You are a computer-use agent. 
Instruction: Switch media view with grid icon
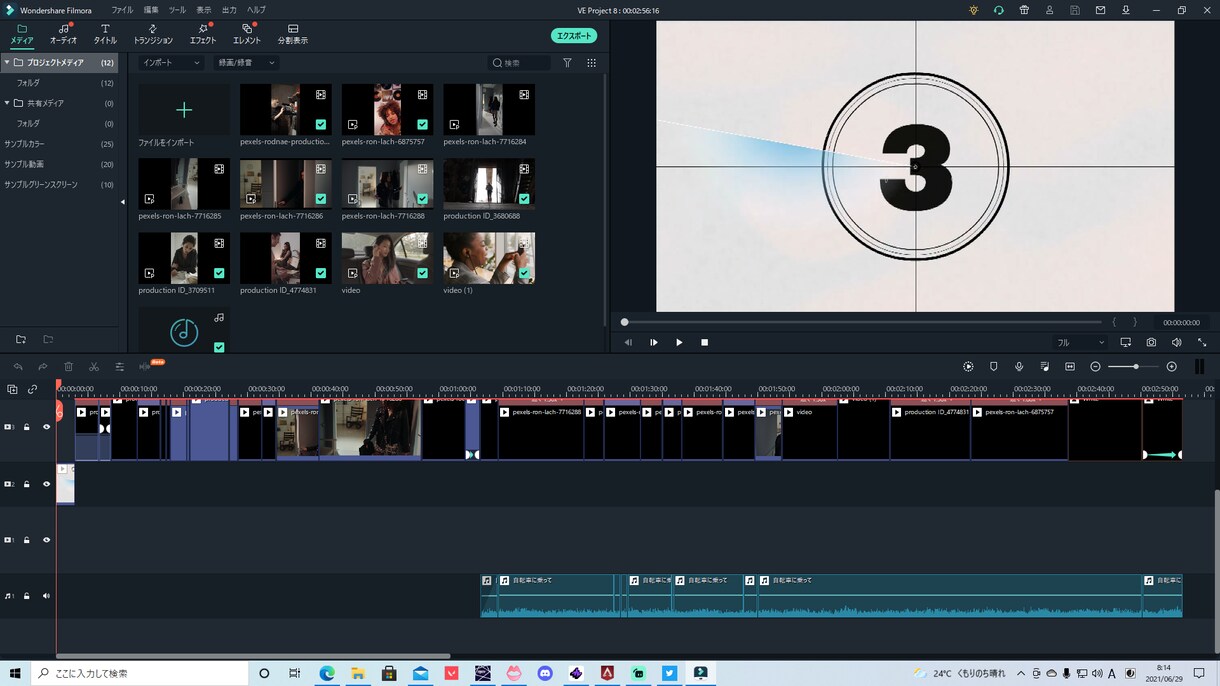[x=592, y=63]
